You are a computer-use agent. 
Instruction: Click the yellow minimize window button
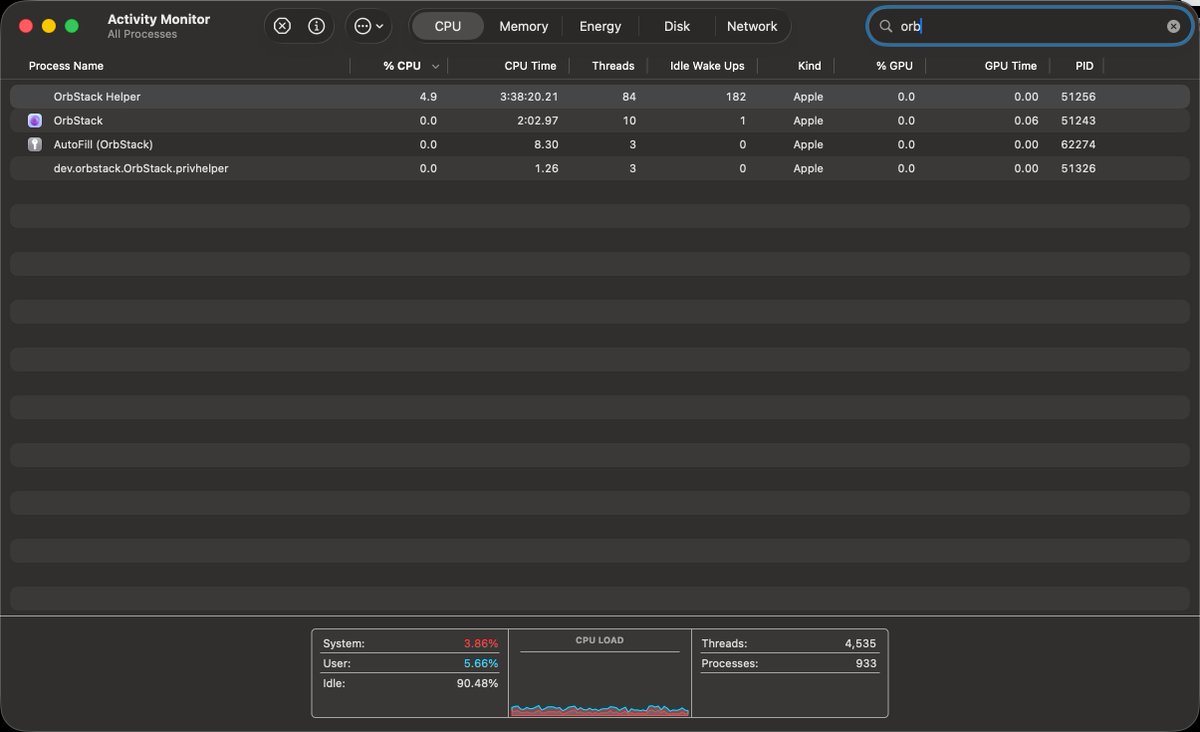pos(48,26)
